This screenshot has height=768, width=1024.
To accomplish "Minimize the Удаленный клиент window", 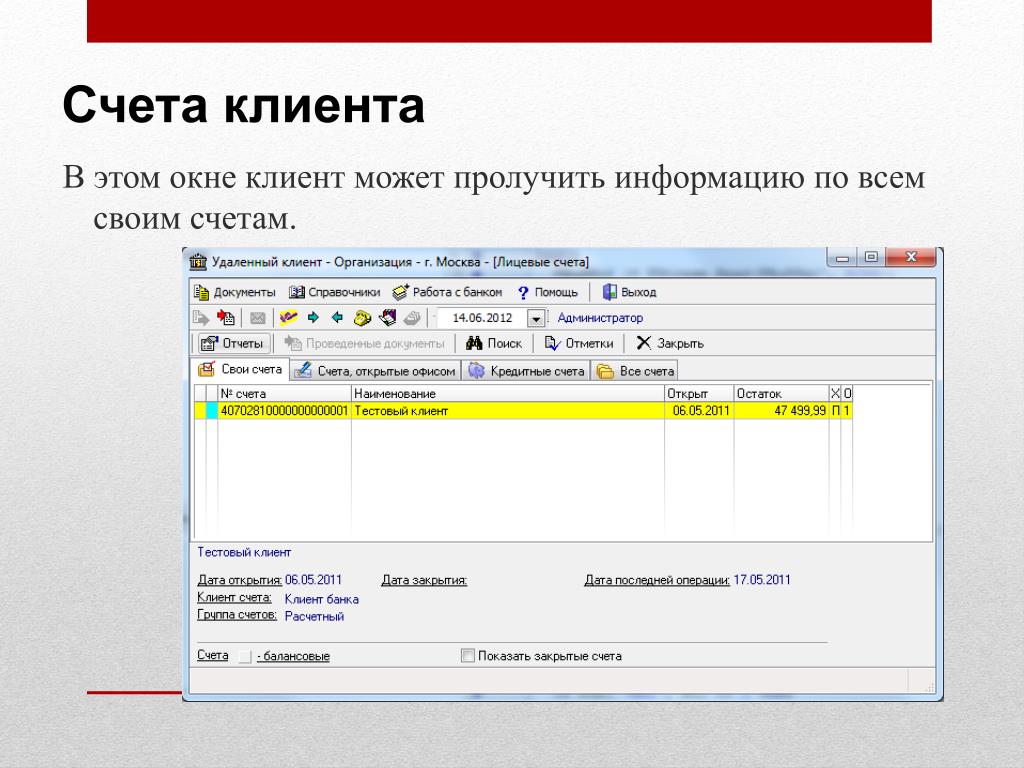I will tap(842, 257).
